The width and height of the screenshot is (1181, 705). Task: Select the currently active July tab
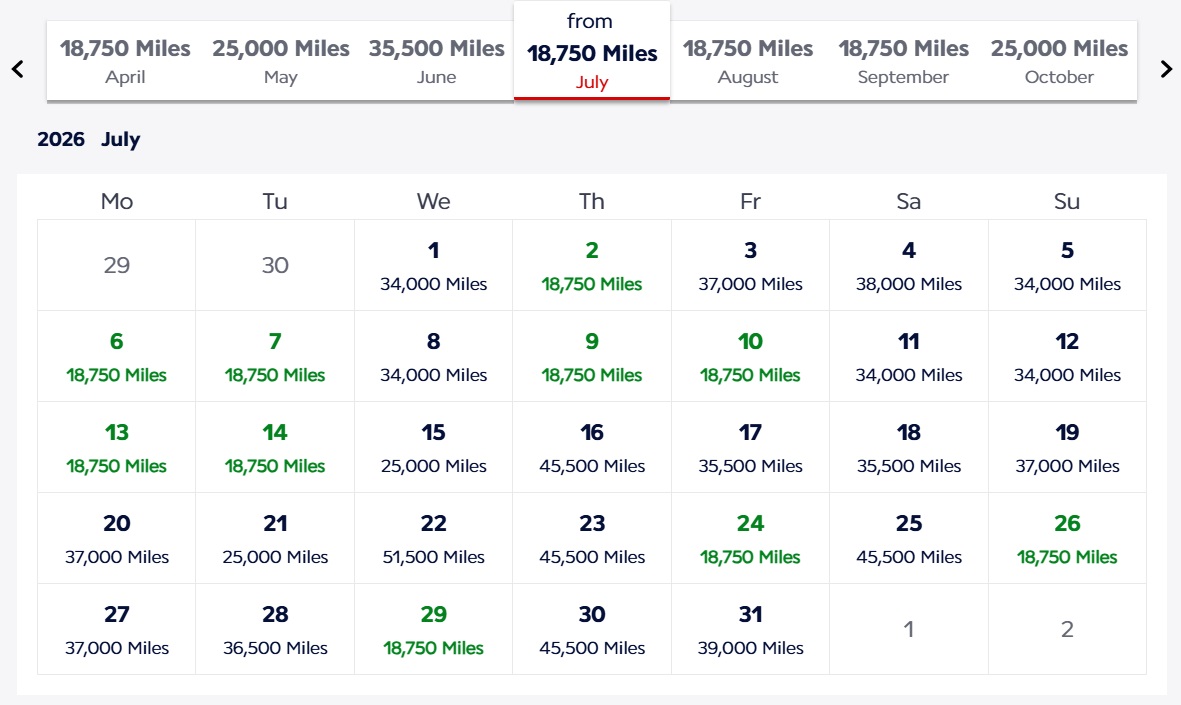[591, 50]
